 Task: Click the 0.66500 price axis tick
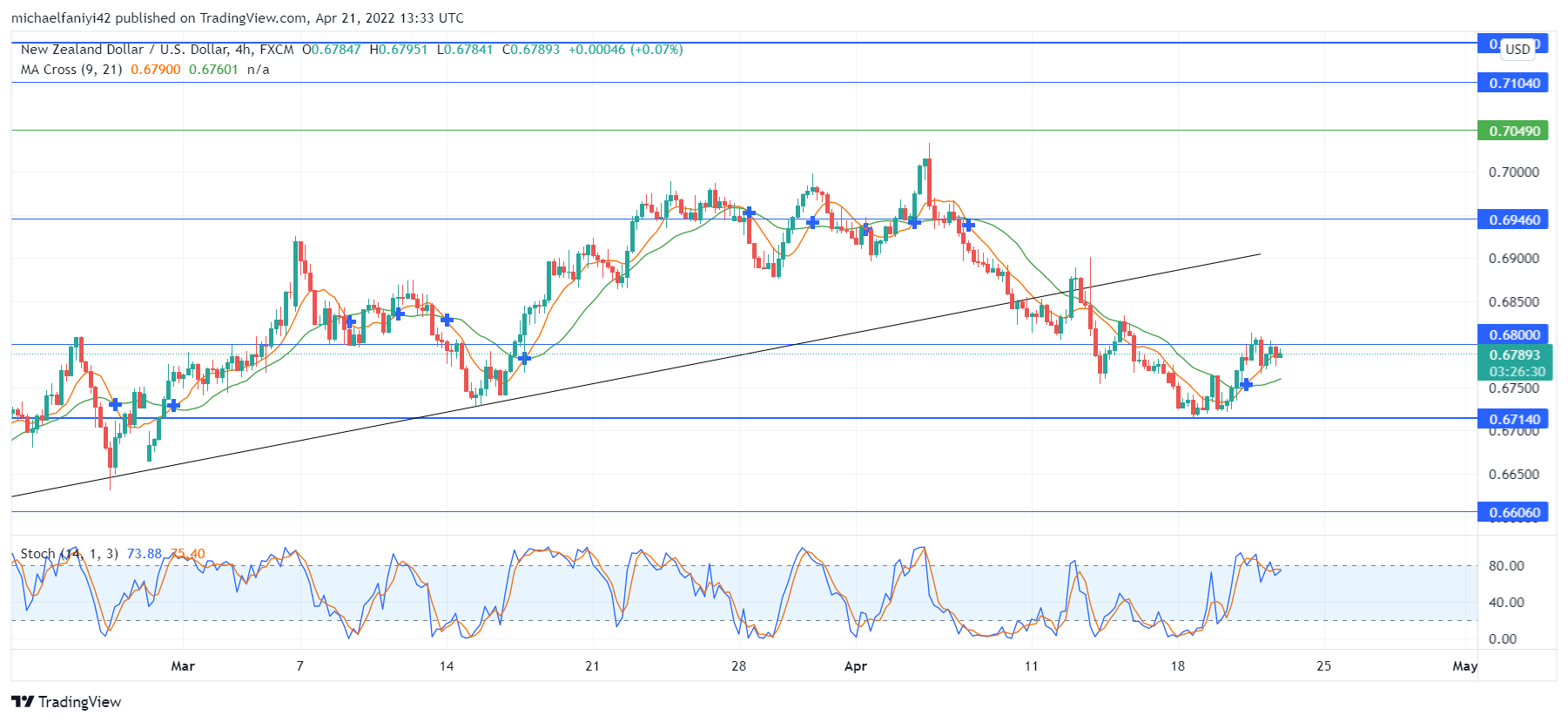1514,475
